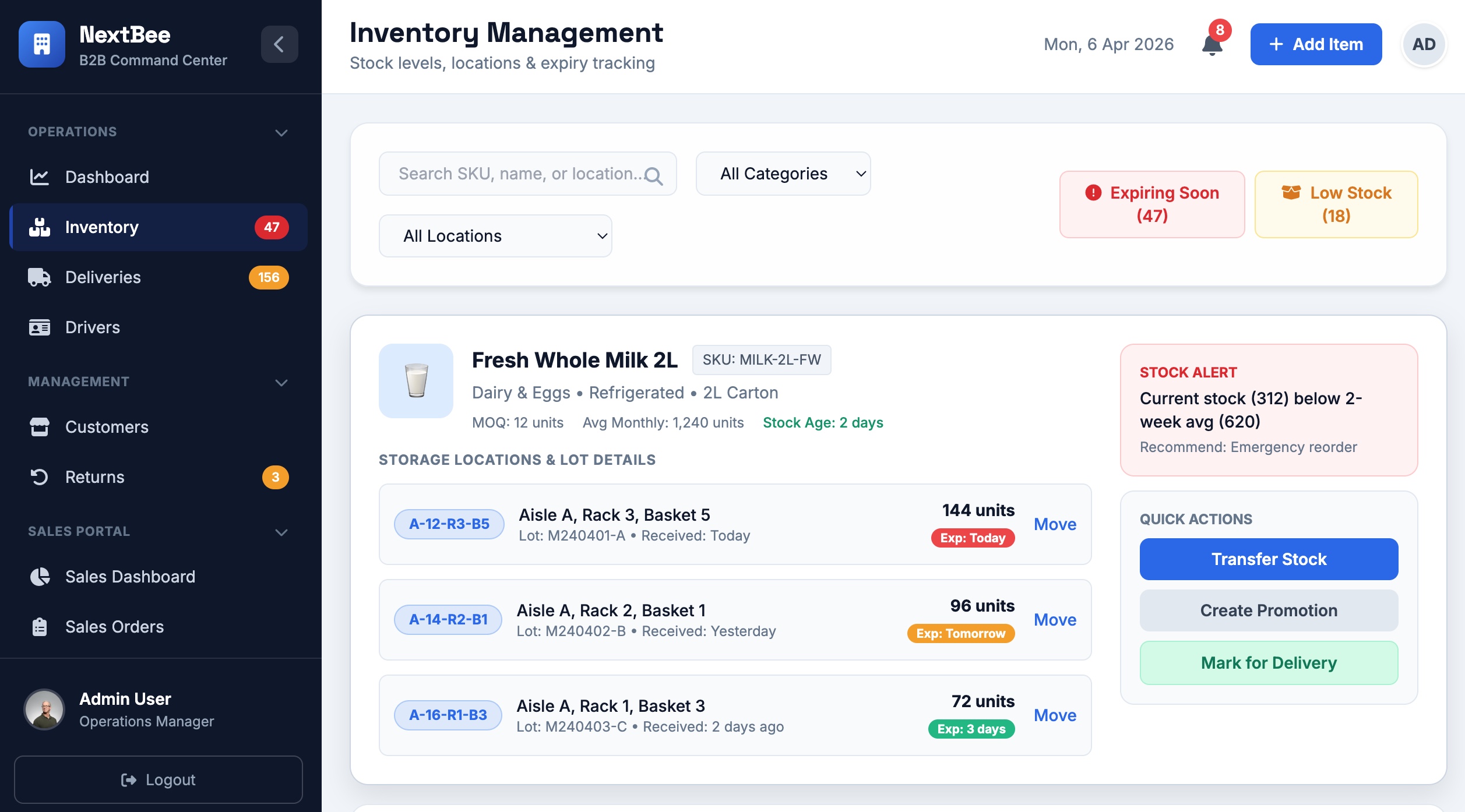1465x812 pixels.
Task: Click the milk glass product thumbnail
Action: tap(416, 380)
